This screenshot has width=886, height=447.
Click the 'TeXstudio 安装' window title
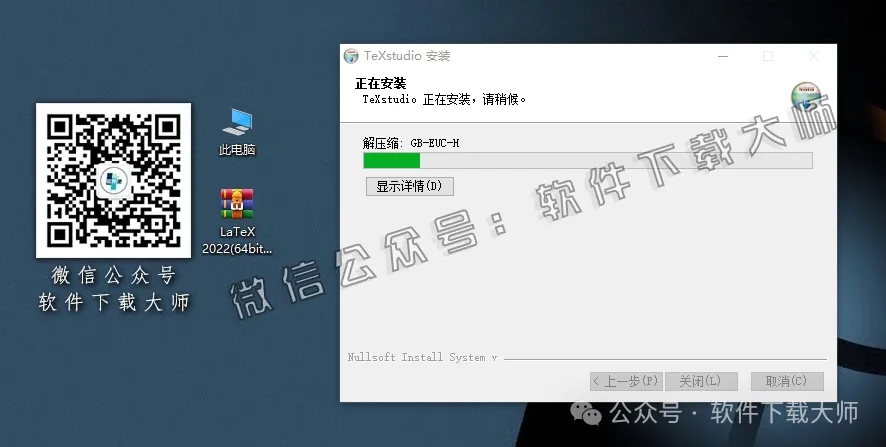407,56
